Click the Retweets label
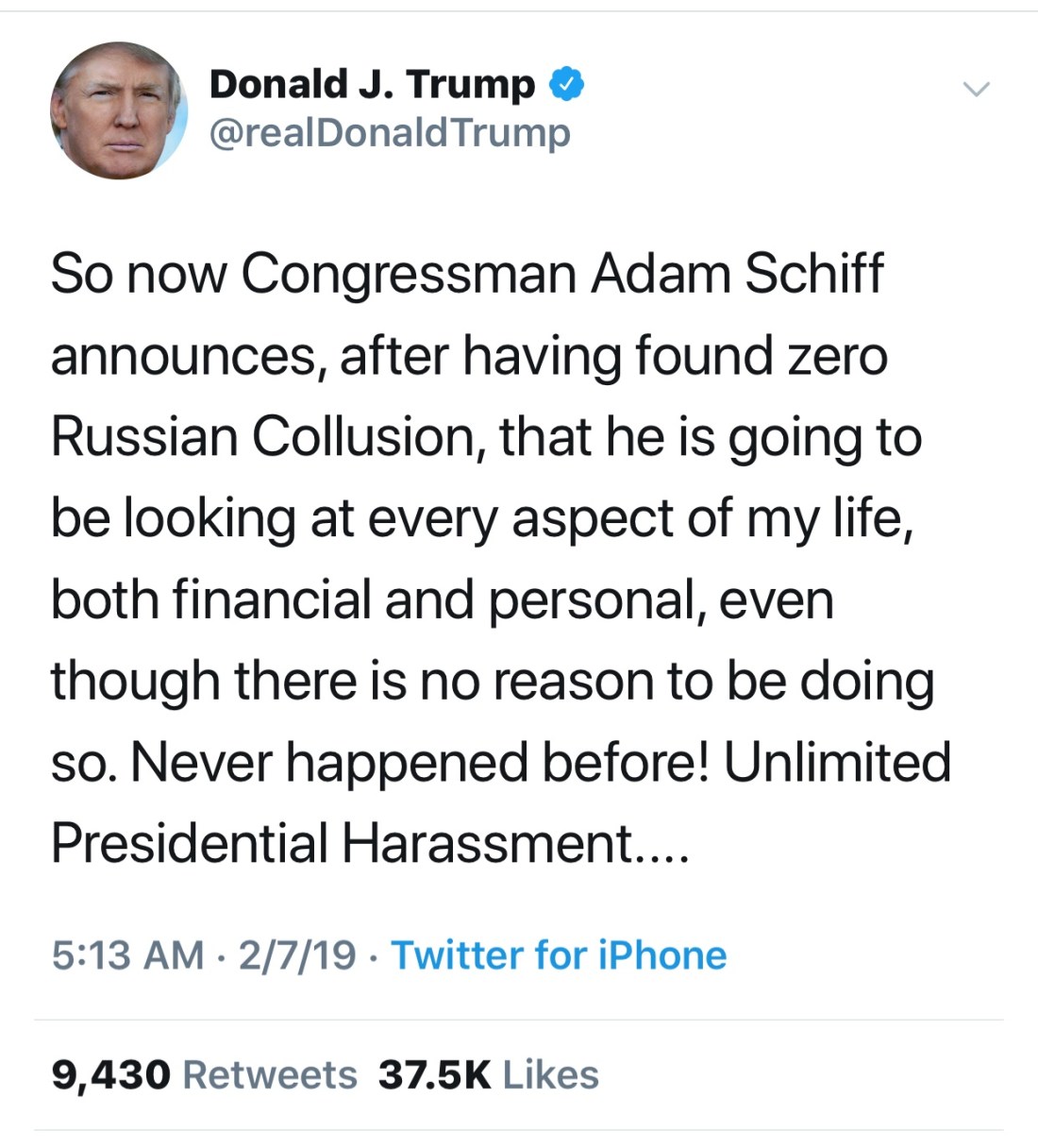This screenshot has width=1038, height=1148. click(270, 1074)
